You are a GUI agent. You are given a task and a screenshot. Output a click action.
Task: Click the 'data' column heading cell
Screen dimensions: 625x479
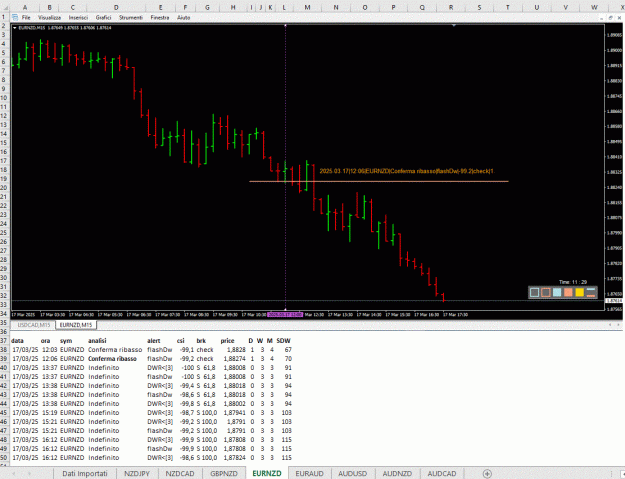coord(17,341)
